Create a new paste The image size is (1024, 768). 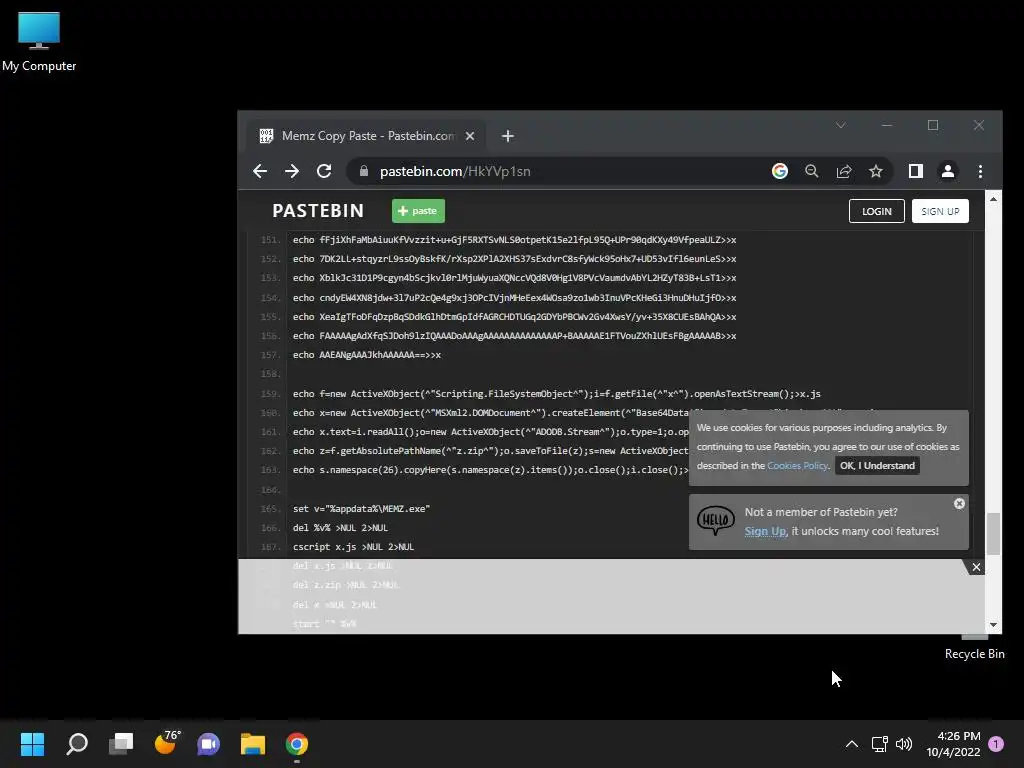coord(418,211)
